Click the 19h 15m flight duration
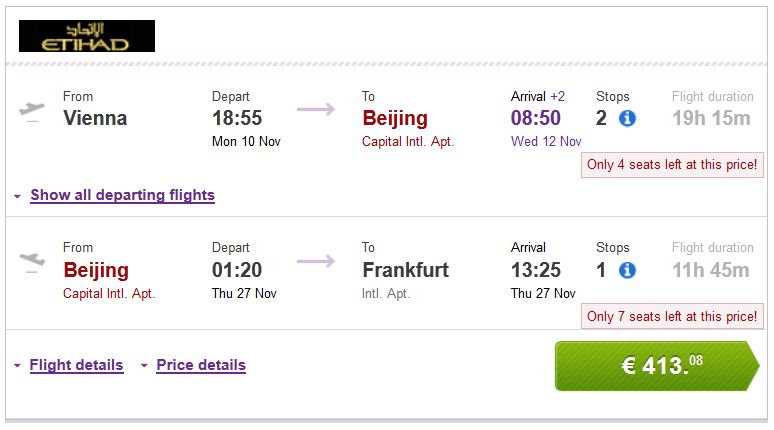774x430 pixels. point(711,119)
